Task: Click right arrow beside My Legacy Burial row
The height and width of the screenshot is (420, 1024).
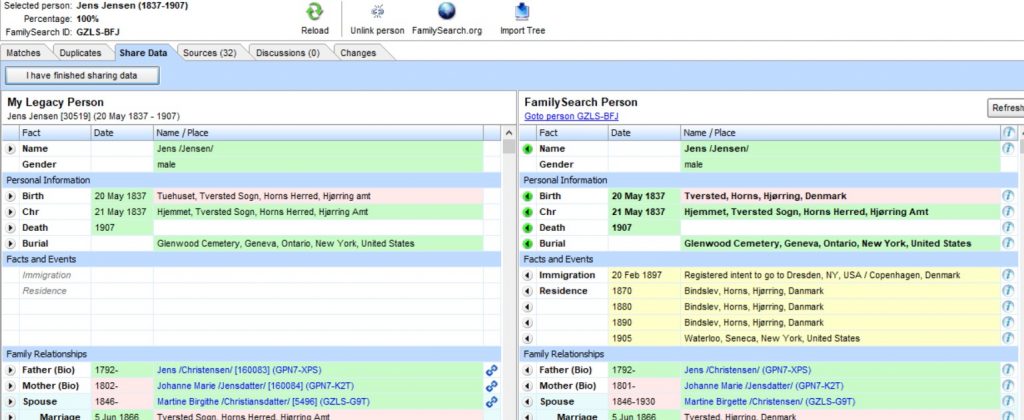Action: (x=10, y=244)
